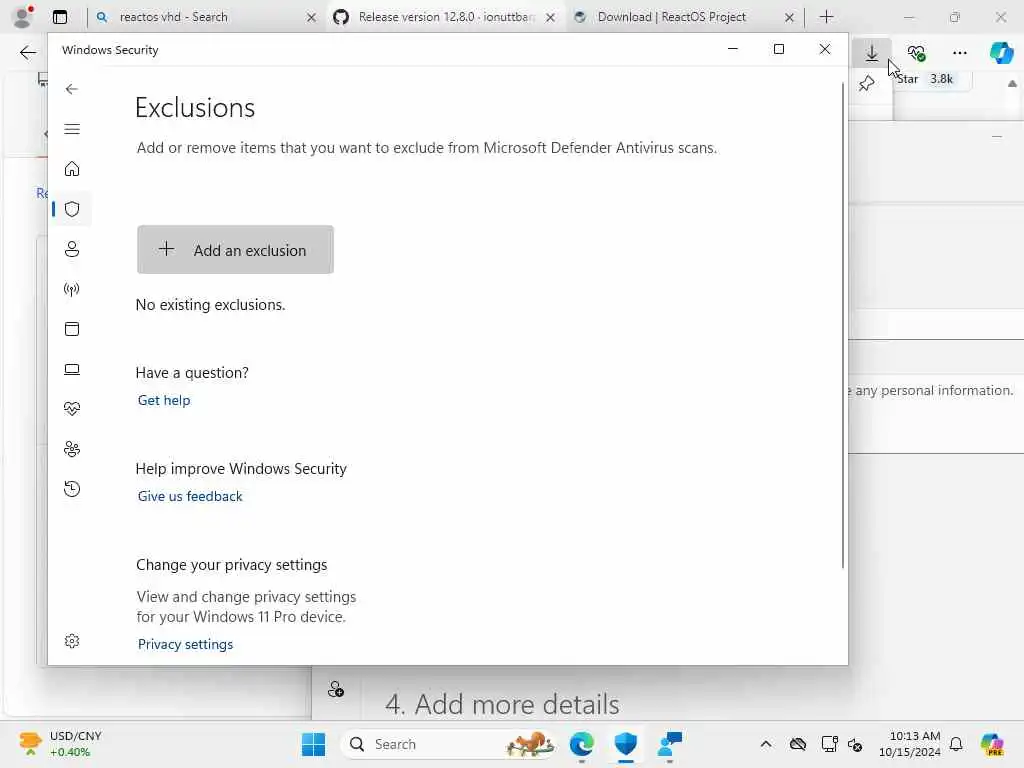
Task: Open the notification bell icon
Action: 956,744
